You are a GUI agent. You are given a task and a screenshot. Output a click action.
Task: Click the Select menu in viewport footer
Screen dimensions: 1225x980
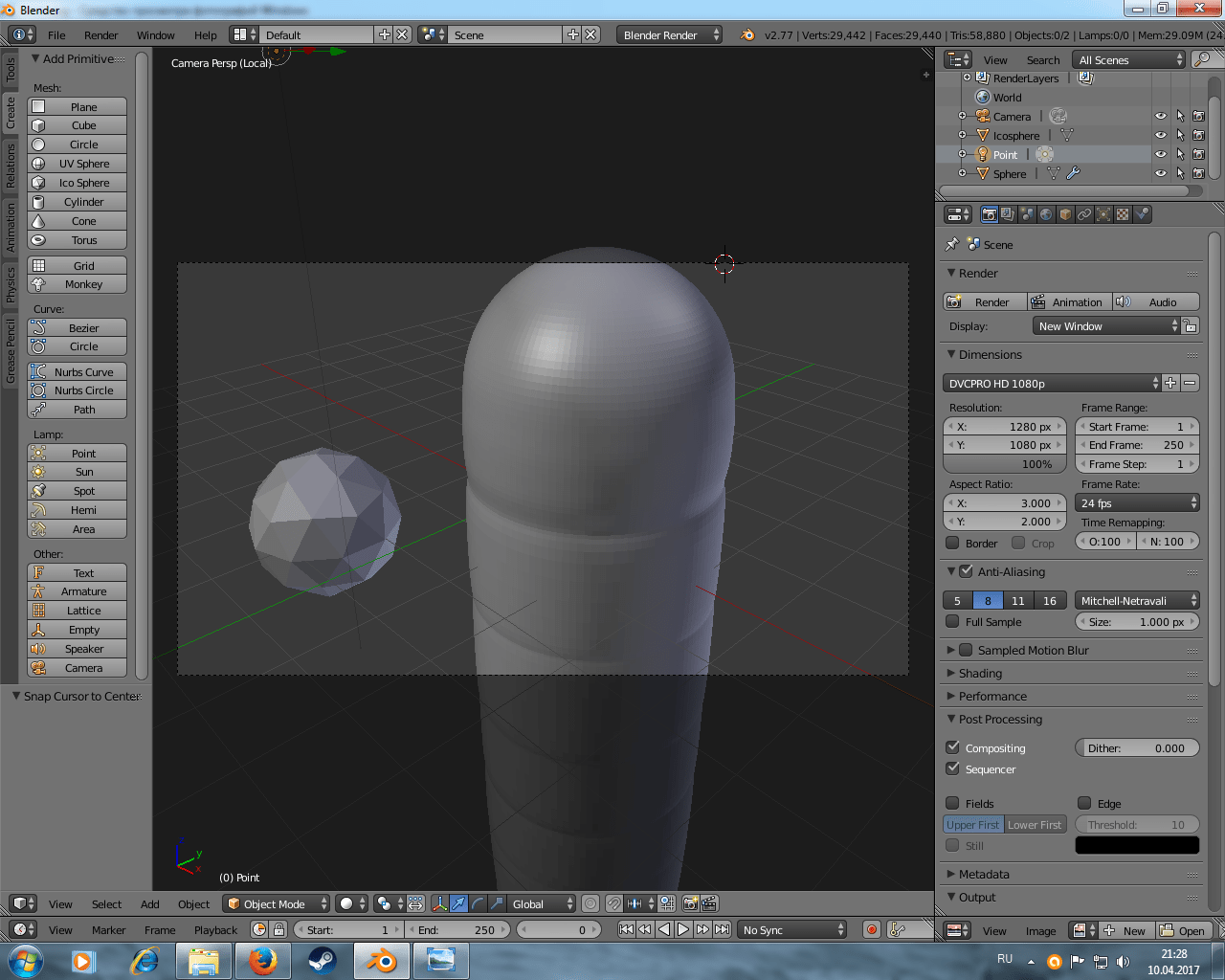(x=106, y=903)
